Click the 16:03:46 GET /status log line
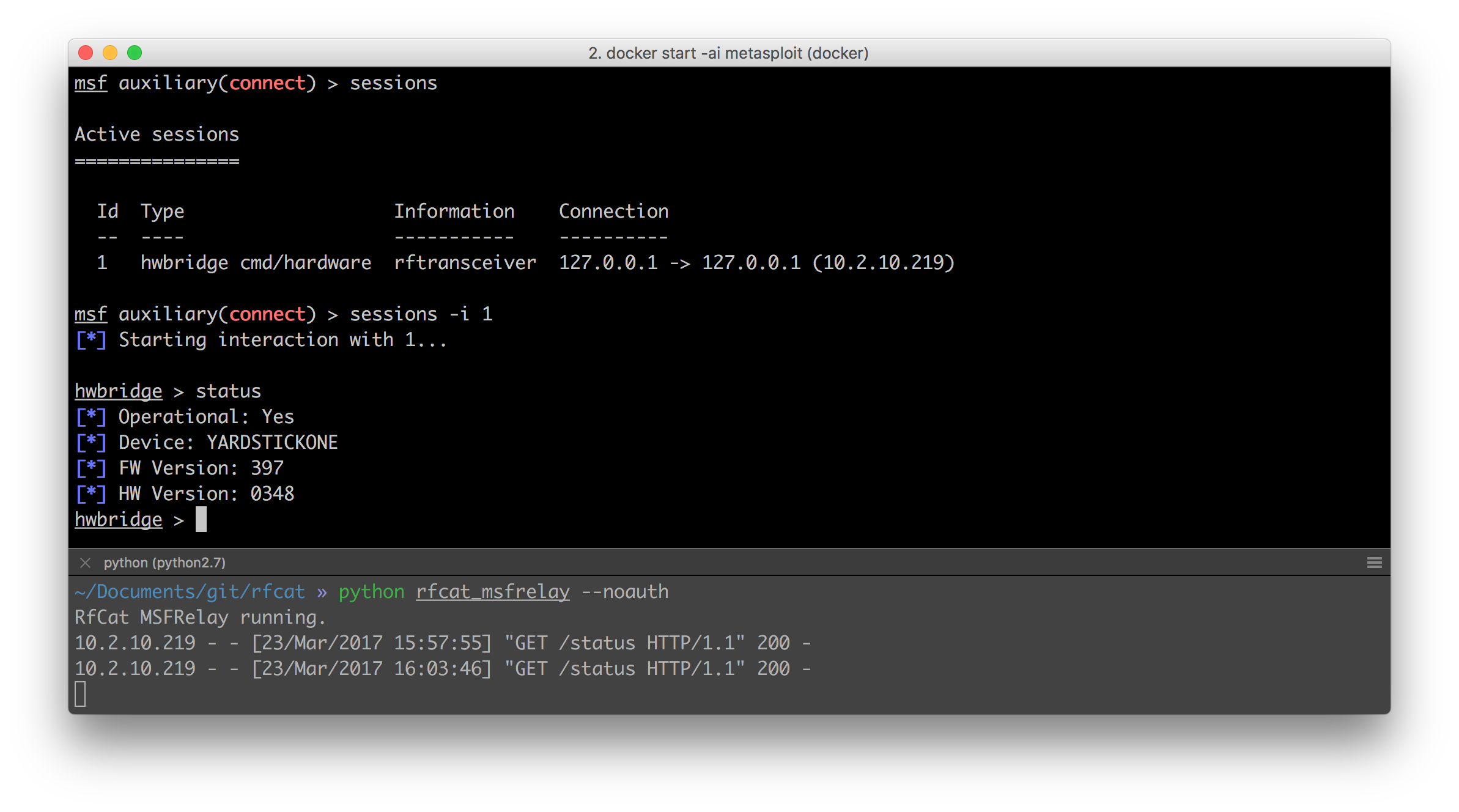Image resolution: width=1459 pixels, height=812 pixels. (443, 669)
